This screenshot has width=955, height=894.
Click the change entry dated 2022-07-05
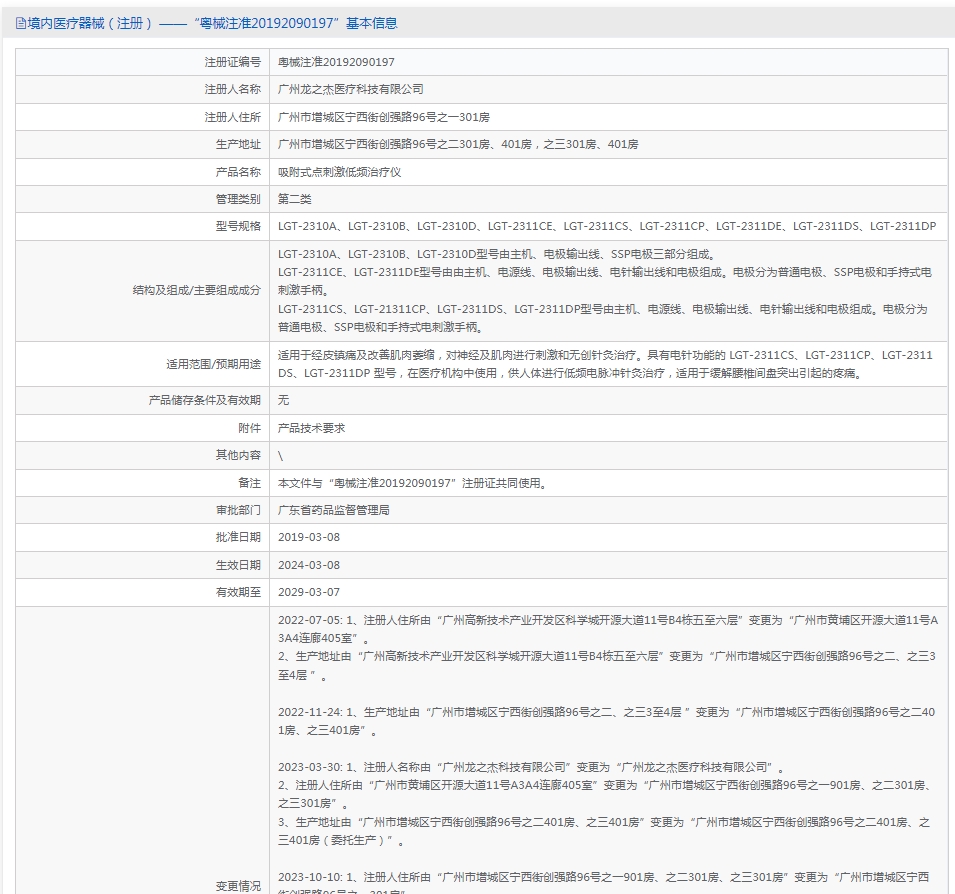[608, 647]
